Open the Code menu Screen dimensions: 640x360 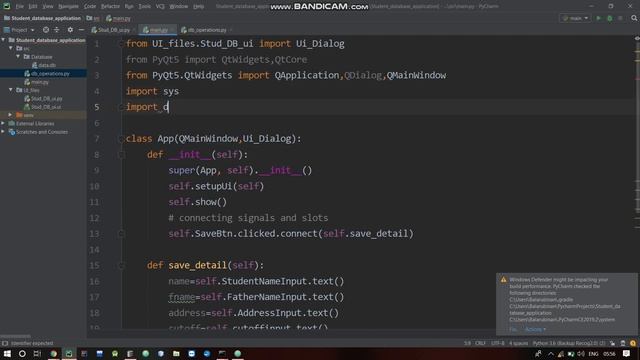click(90, 7)
